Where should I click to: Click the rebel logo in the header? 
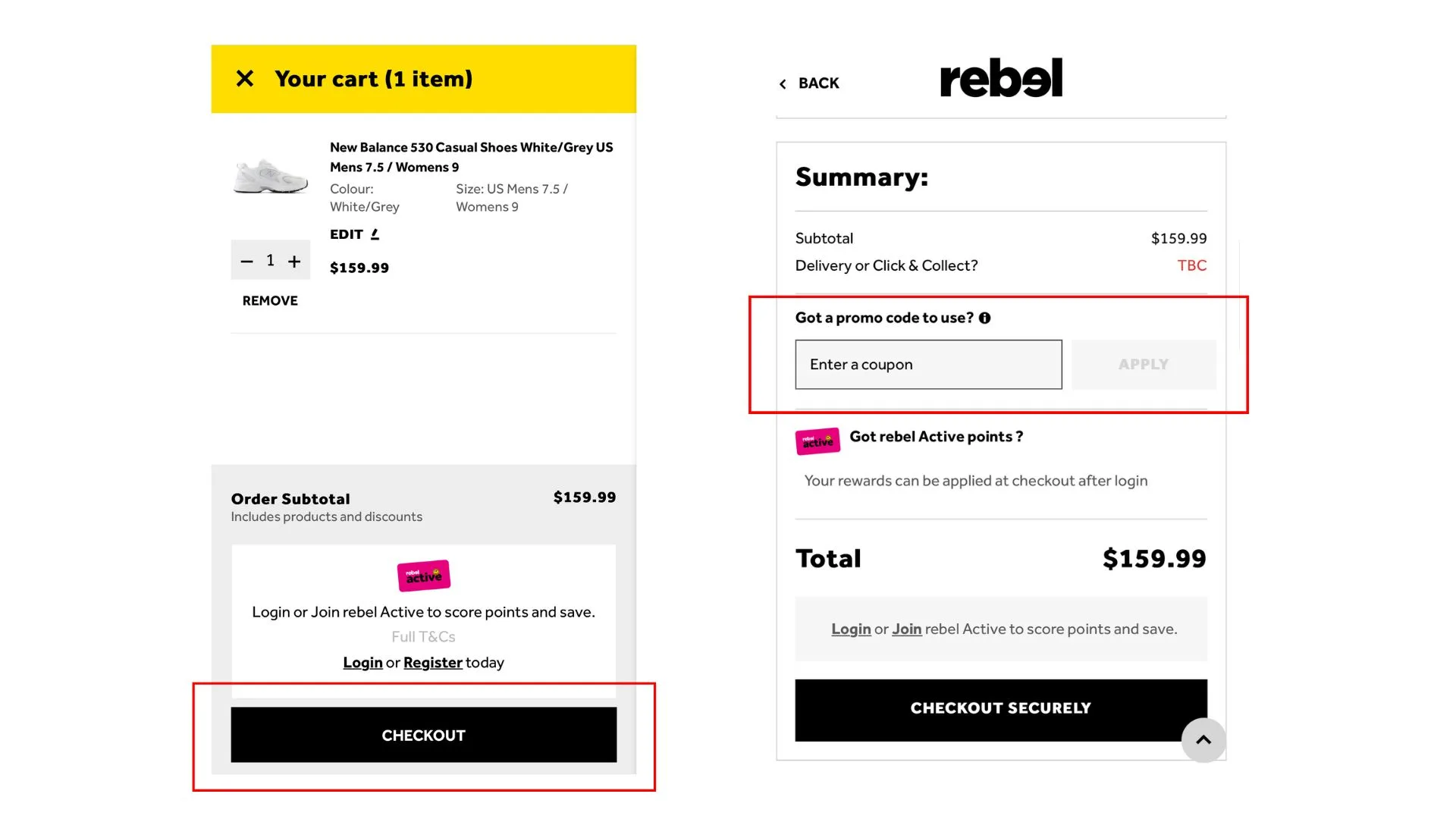(1001, 77)
